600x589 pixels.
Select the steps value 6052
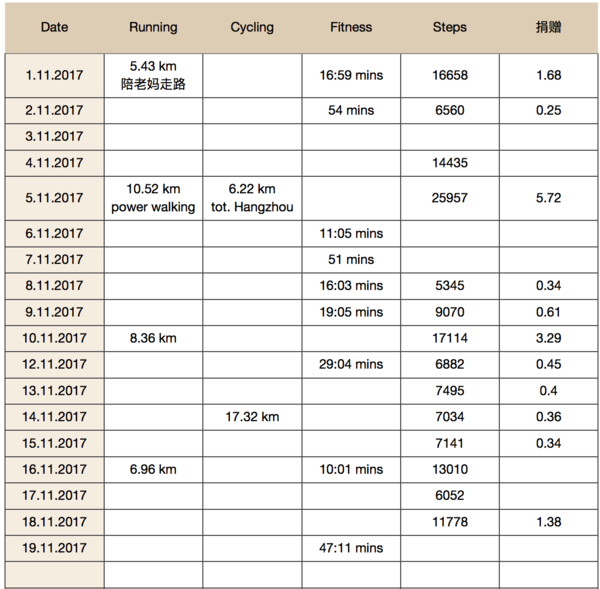click(x=450, y=496)
